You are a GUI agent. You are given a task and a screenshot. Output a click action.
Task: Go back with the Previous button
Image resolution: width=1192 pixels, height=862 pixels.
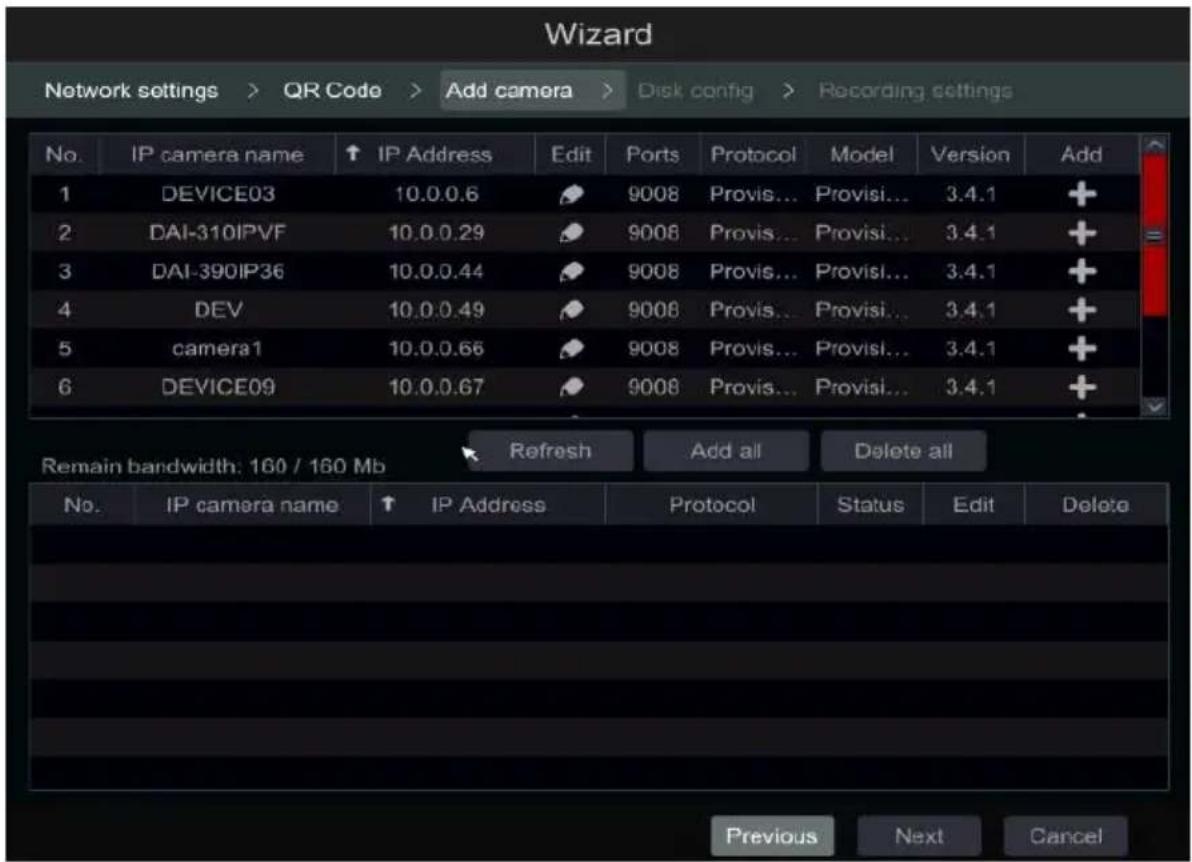coord(772,836)
